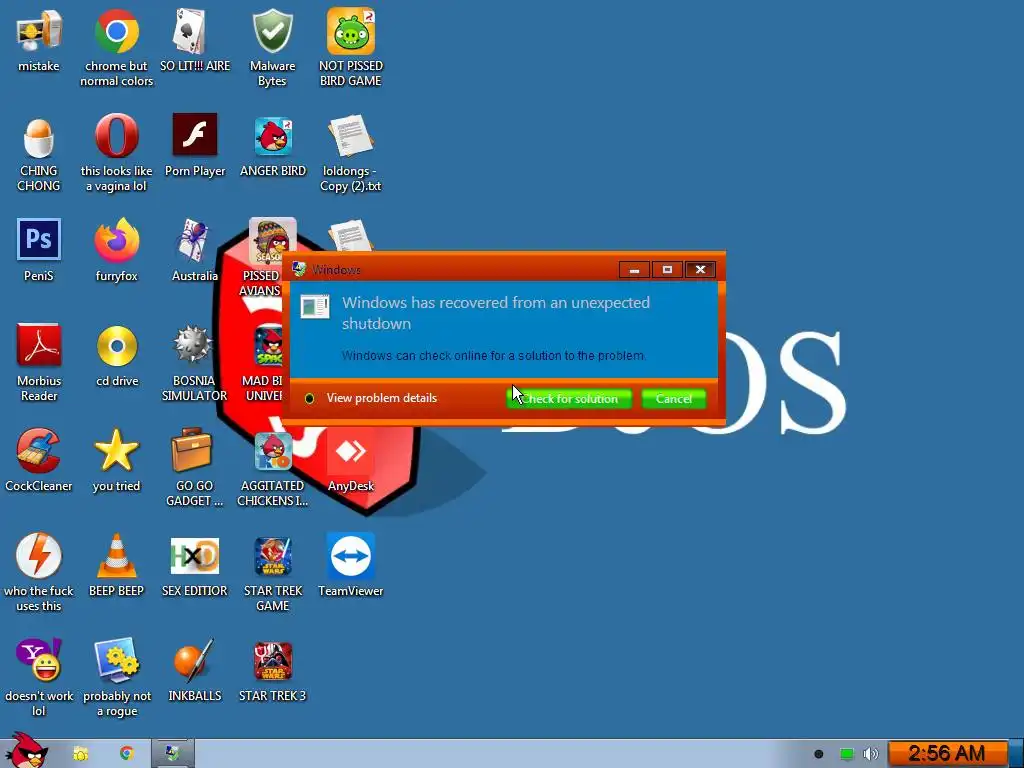Open the Angry Bird start button
The image size is (1024, 768).
coord(26,752)
